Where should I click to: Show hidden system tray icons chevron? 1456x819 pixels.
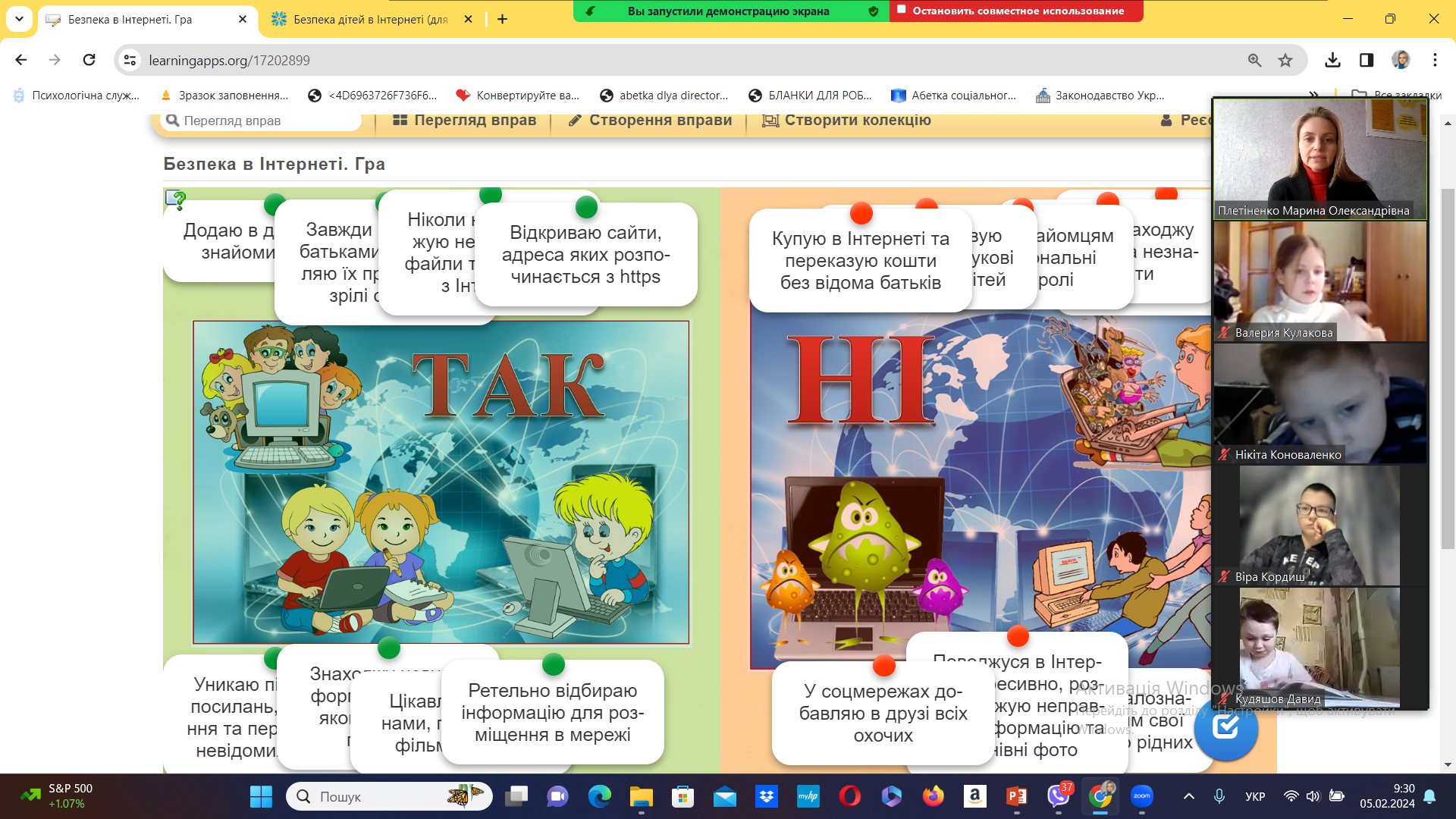point(1189,796)
